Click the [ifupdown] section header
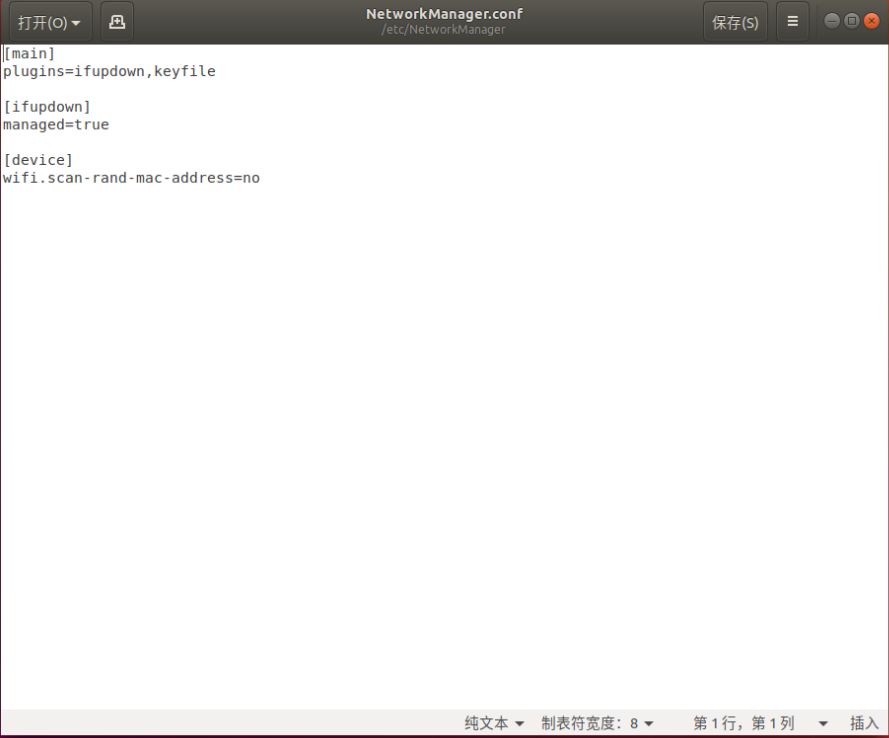This screenshot has width=889, height=738. point(47,107)
